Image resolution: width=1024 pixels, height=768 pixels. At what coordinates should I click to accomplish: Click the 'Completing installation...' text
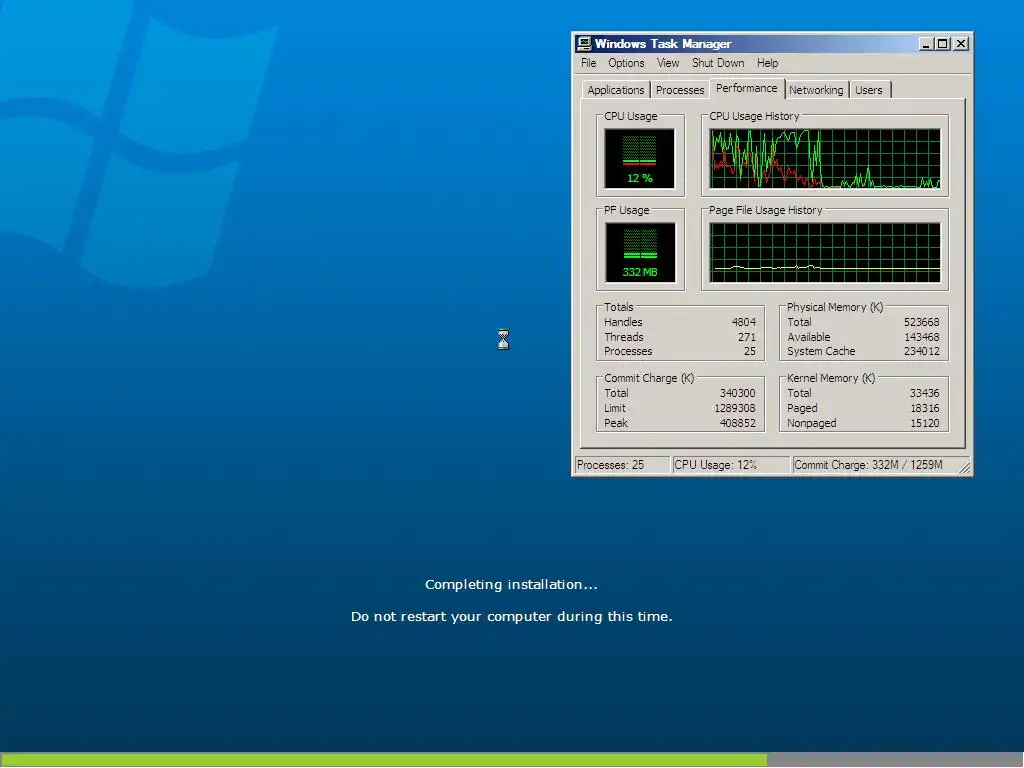click(511, 584)
